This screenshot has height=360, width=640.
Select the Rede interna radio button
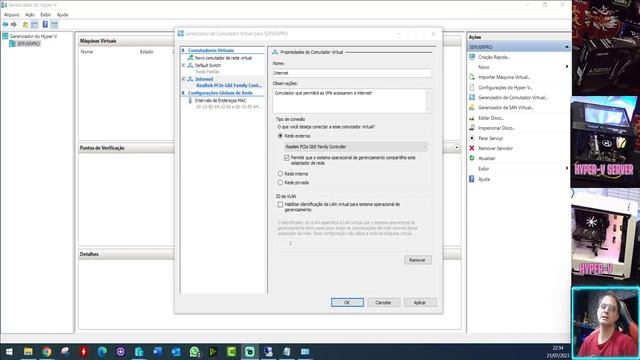click(280, 173)
